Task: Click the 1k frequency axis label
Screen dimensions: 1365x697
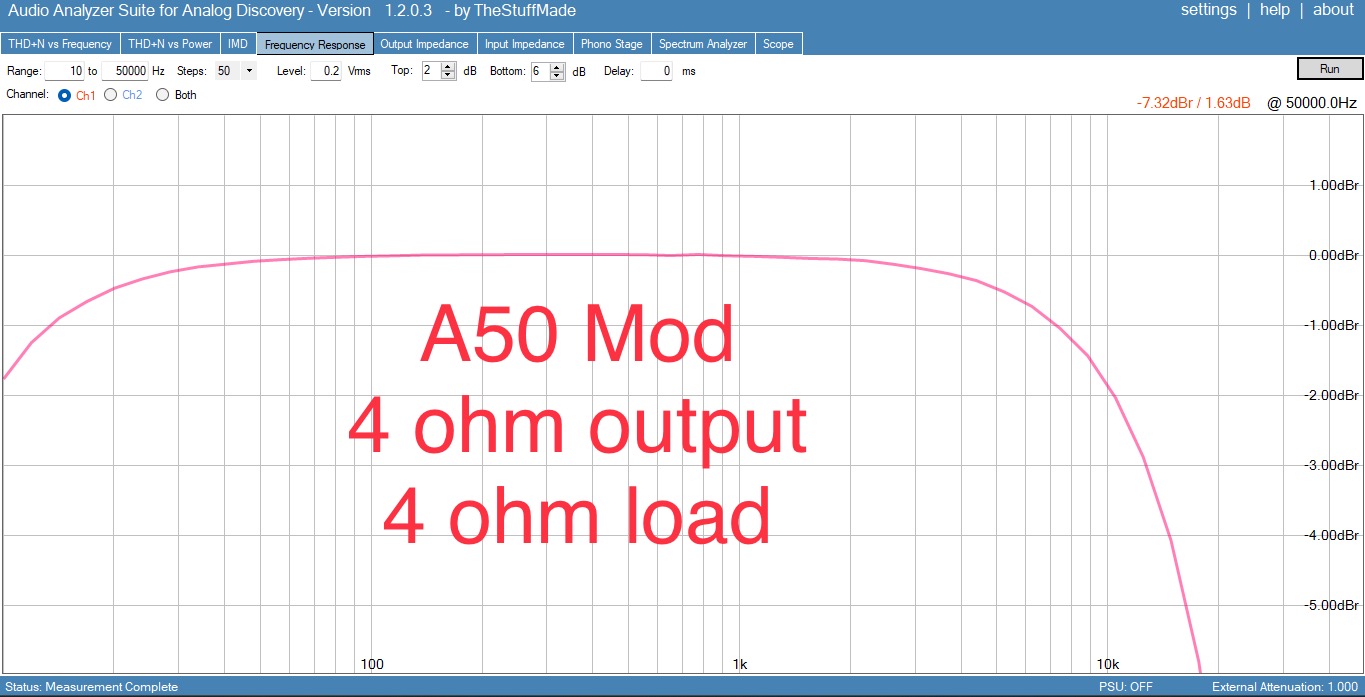Action: click(740, 664)
